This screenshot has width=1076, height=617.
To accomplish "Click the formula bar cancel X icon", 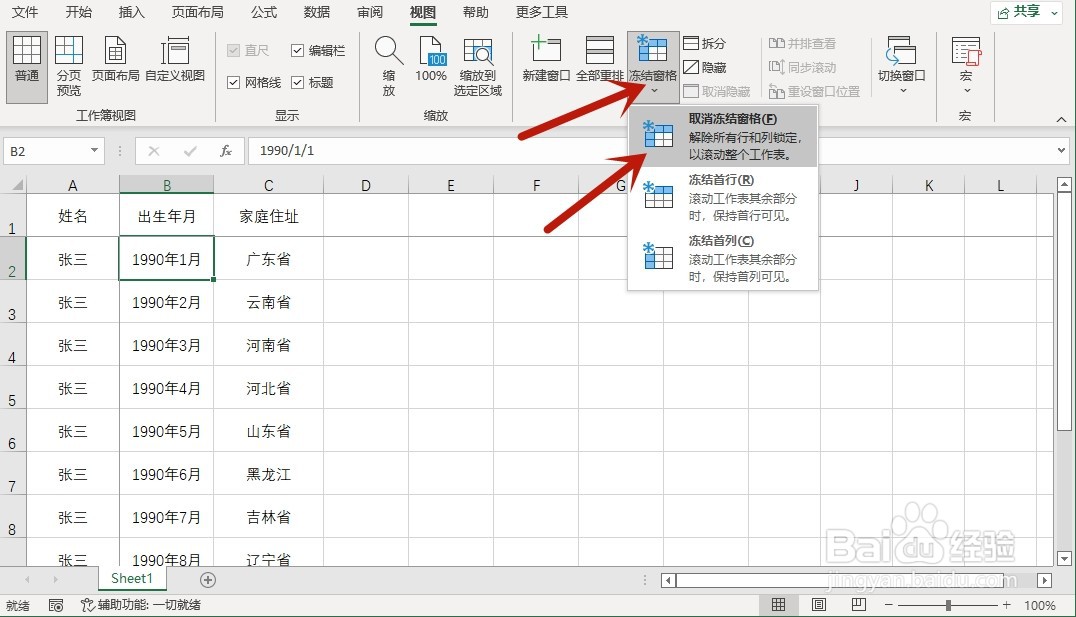I will (x=154, y=151).
